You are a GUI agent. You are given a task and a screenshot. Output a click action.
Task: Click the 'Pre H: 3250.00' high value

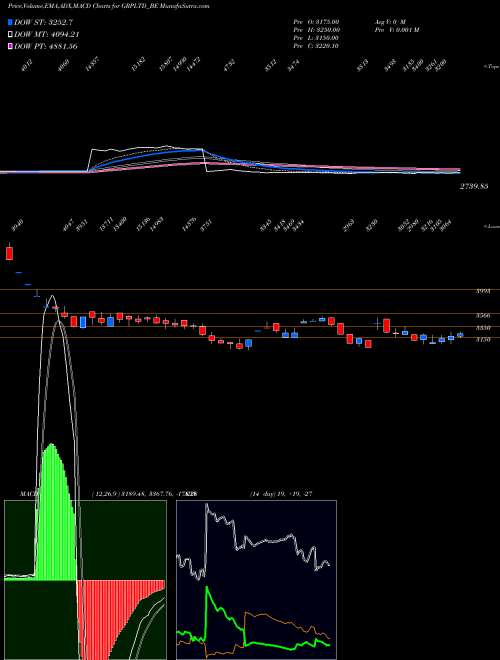tap(316, 30)
